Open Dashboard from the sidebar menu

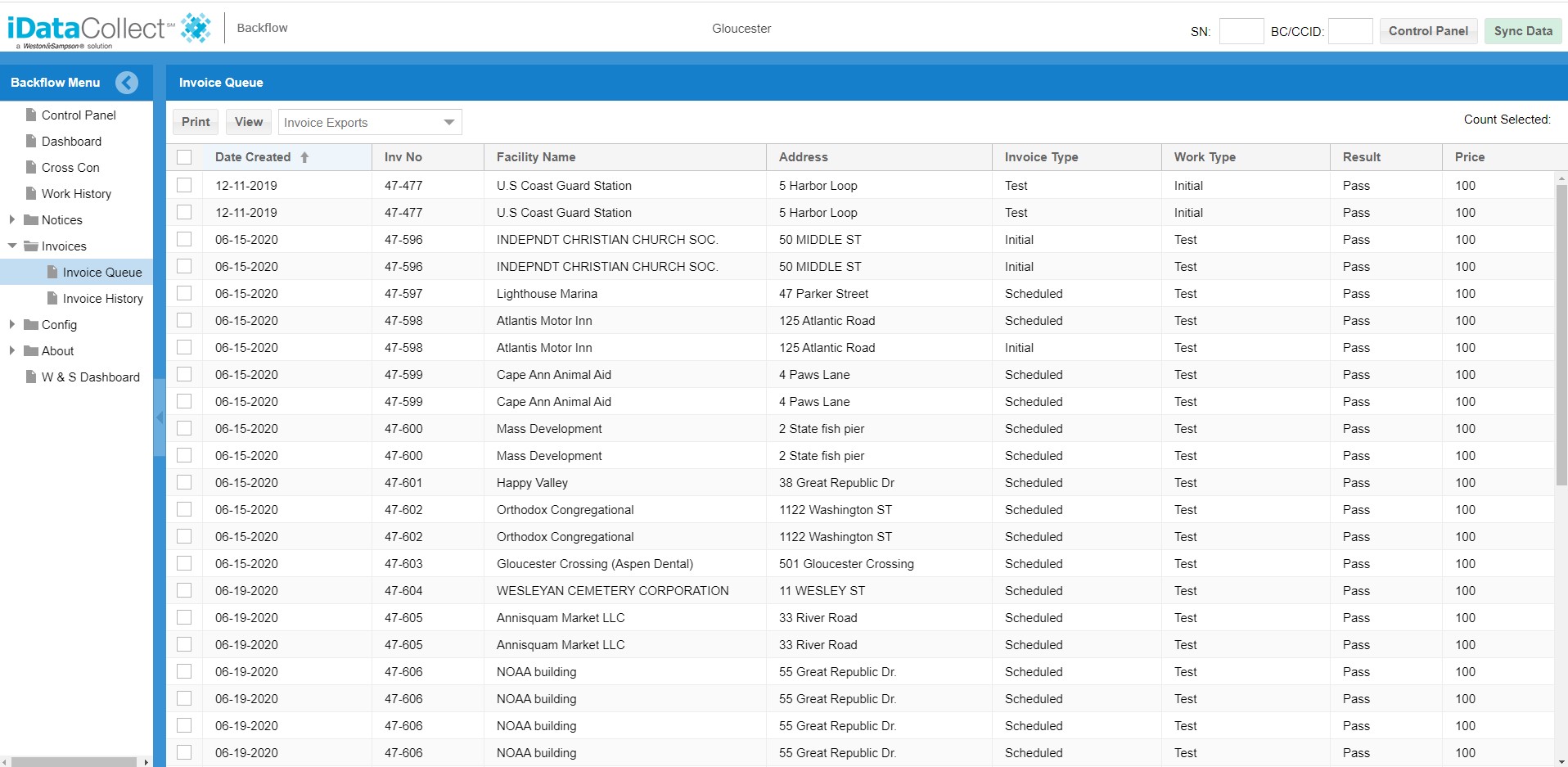[71, 141]
